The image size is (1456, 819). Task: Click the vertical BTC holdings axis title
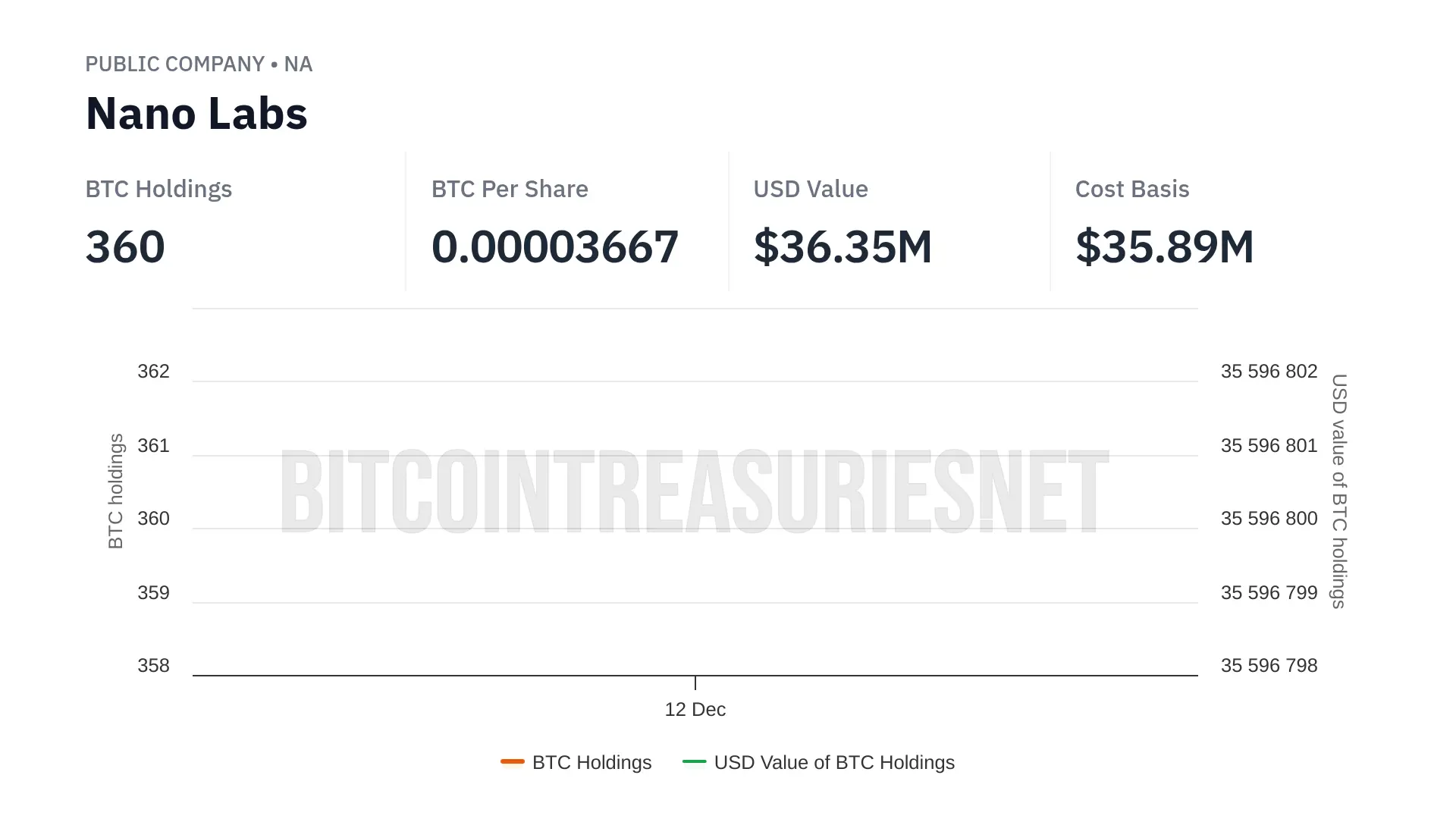(x=115, y=491)
